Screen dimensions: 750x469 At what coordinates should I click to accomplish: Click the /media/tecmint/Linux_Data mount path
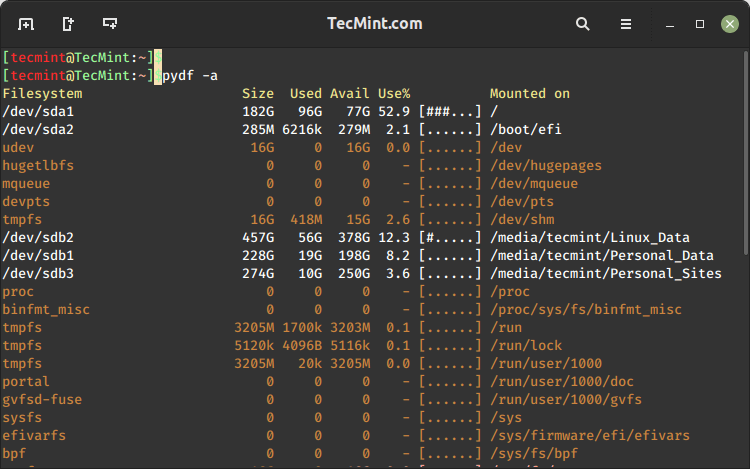click(589, 237)
